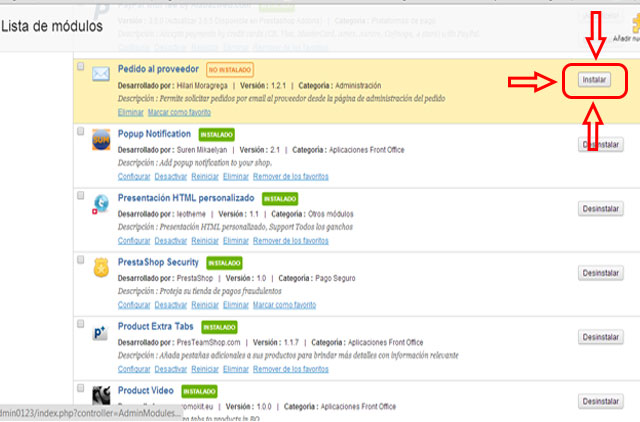
Task: Click the Presentación HTML personalizado module icon
Action: [x=100, y=204]
